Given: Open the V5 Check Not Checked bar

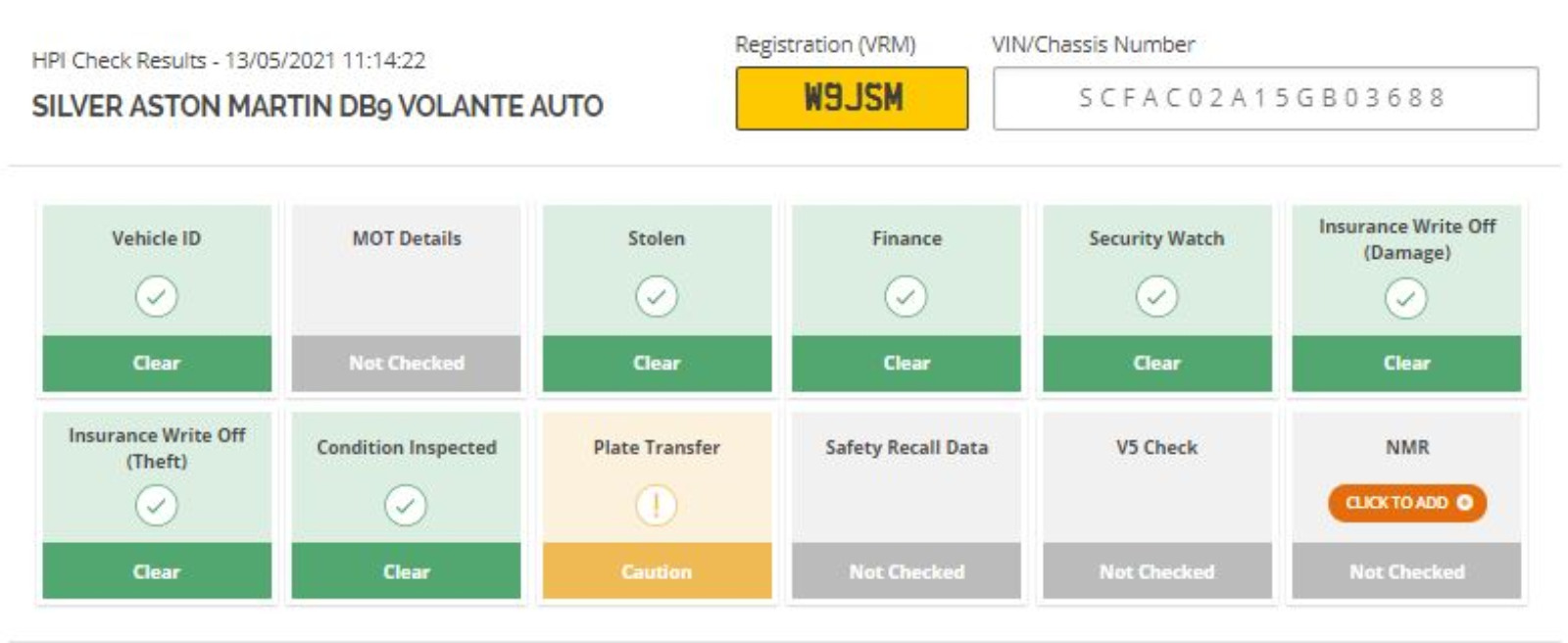Looking at the screenshot, I should pos(1156,571).
